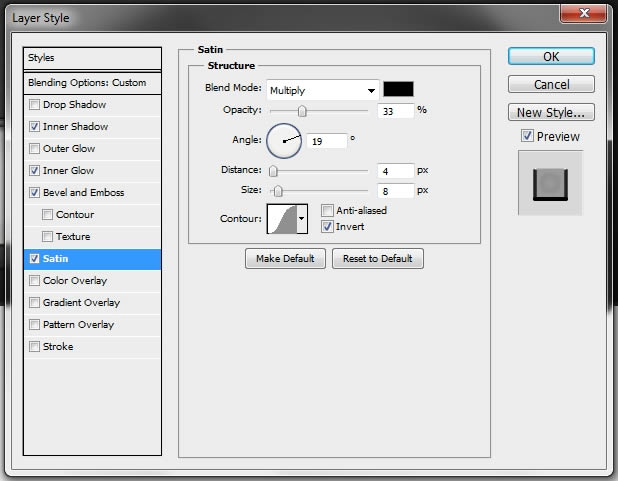Image resolution: width=618 pixels, height=481 pixels.
Task: Check the Anti-aliased option
Action: coord(328,211)
